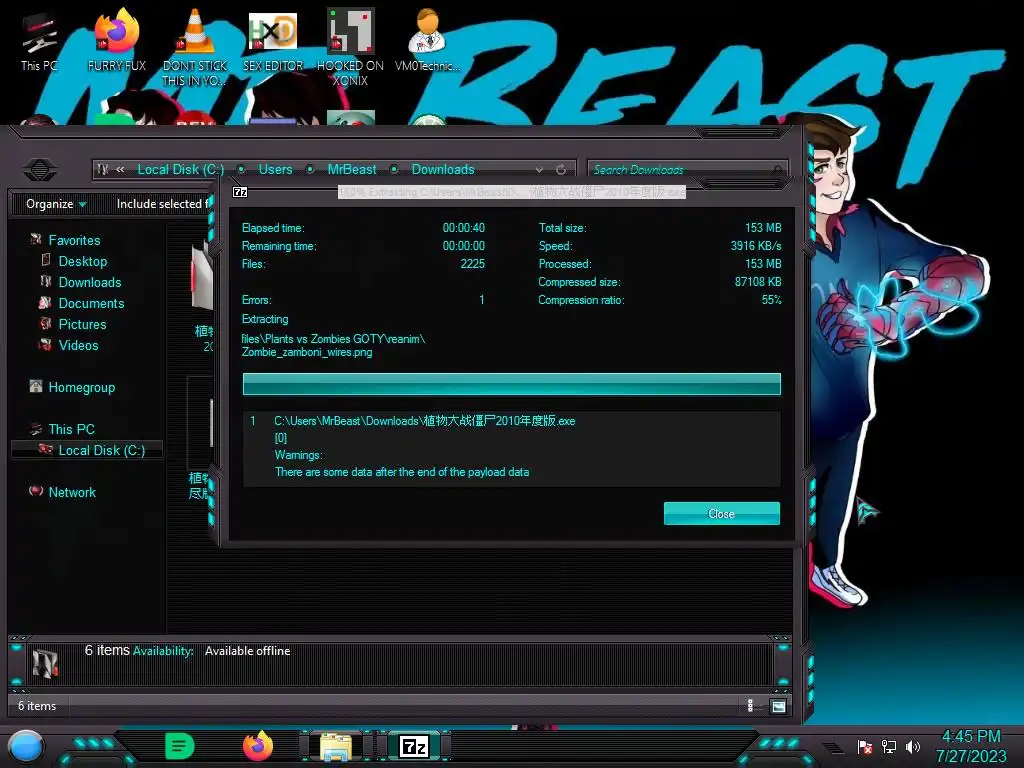This screenshot has width=1024, height=768.
Task: Open the This PC desktop icon
Action: [x=39, y=42]
